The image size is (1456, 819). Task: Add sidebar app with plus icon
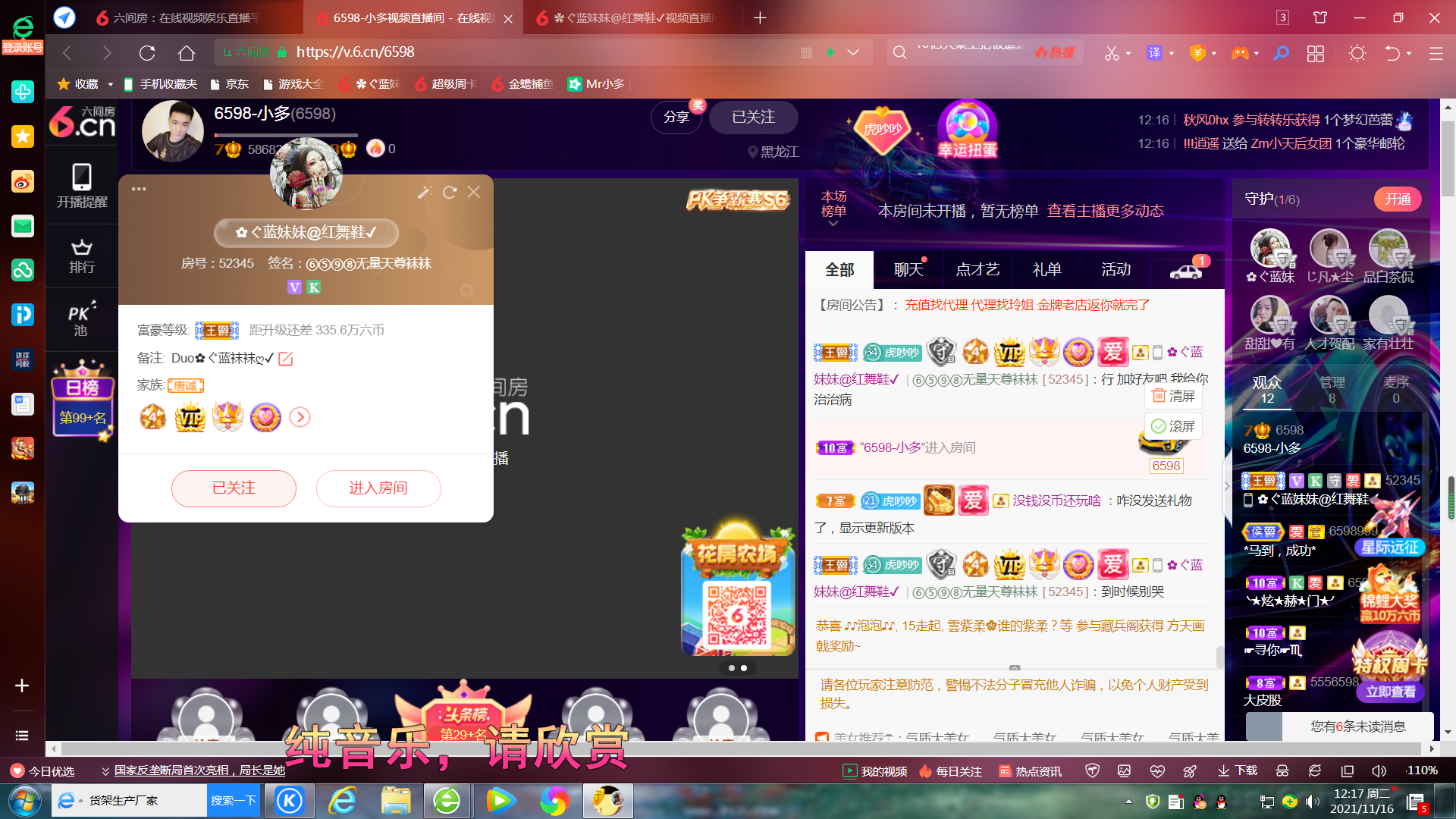[22, 686]
